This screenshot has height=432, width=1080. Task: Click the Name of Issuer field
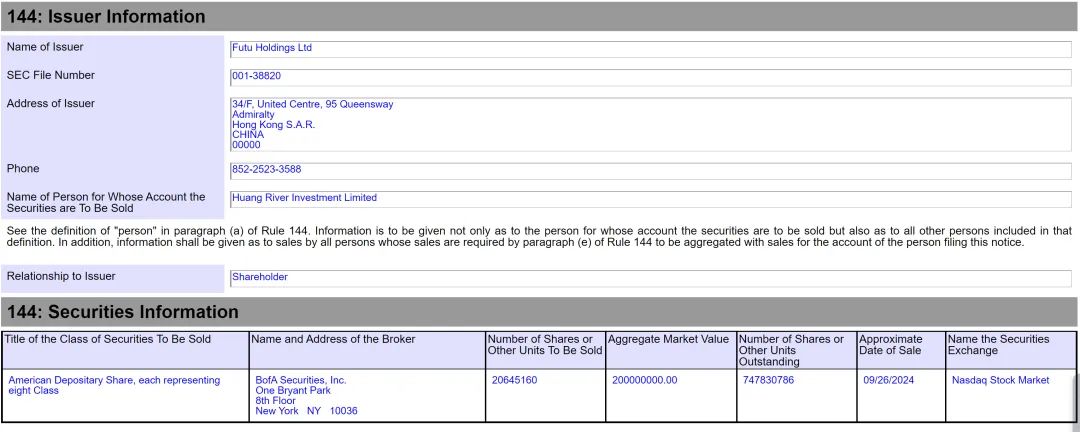tap(650, 49)
